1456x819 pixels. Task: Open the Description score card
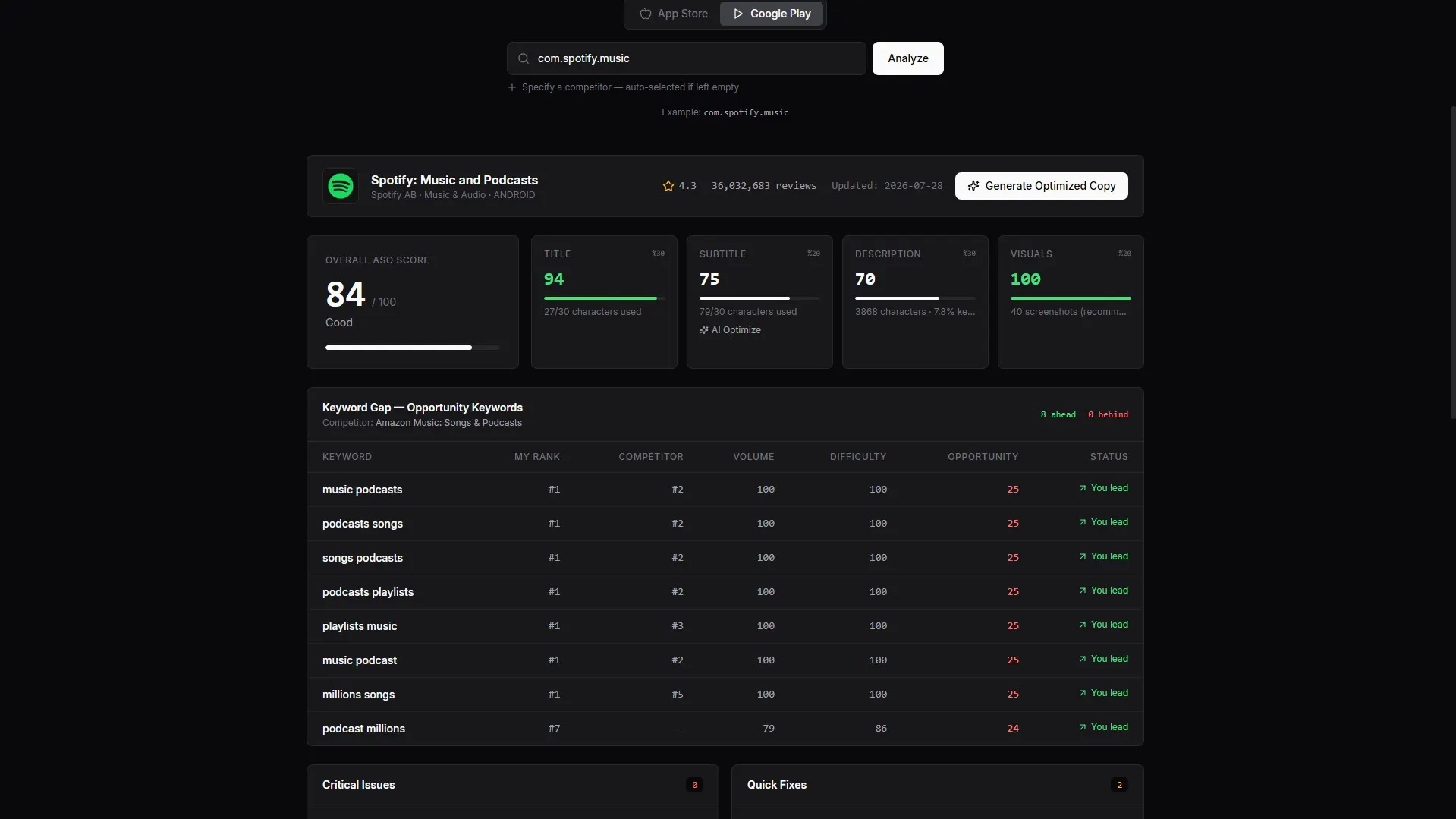(x=915, y=302)
